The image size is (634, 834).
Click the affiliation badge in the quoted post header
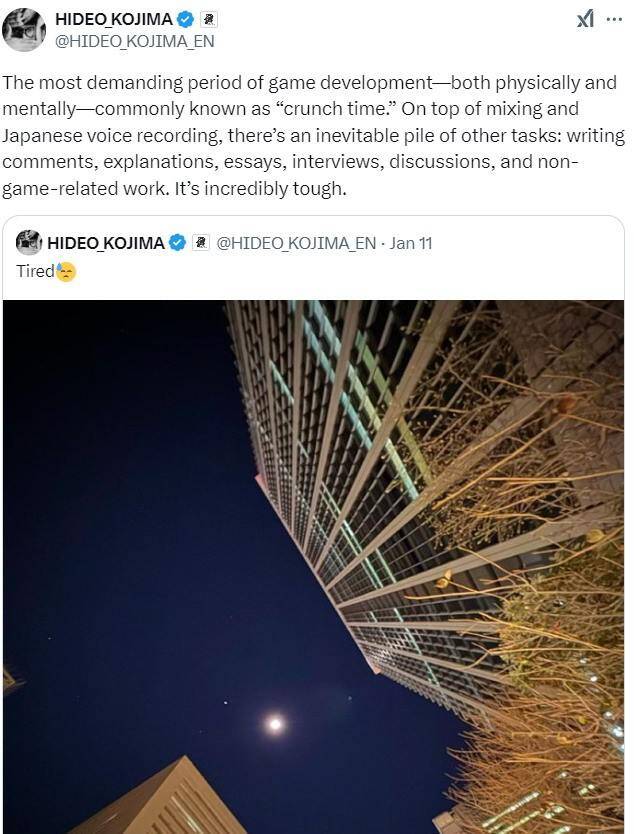click(x=200, y=243)
